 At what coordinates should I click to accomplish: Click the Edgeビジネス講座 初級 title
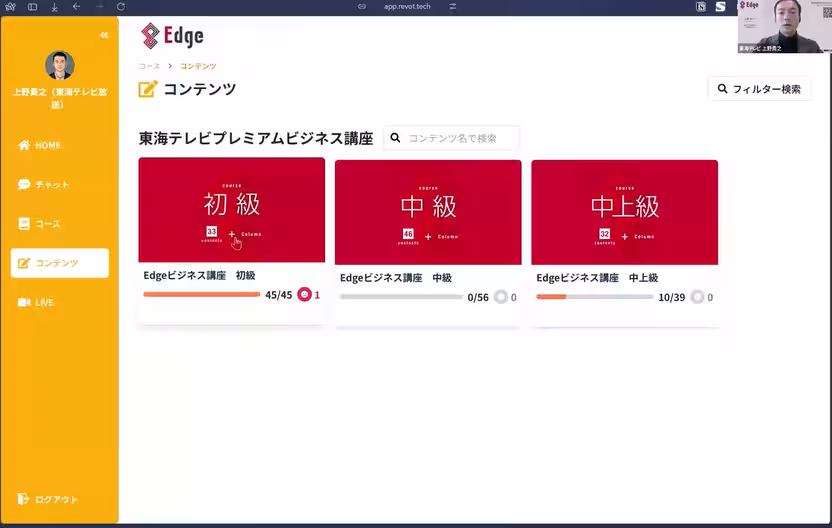pos(200,275)
